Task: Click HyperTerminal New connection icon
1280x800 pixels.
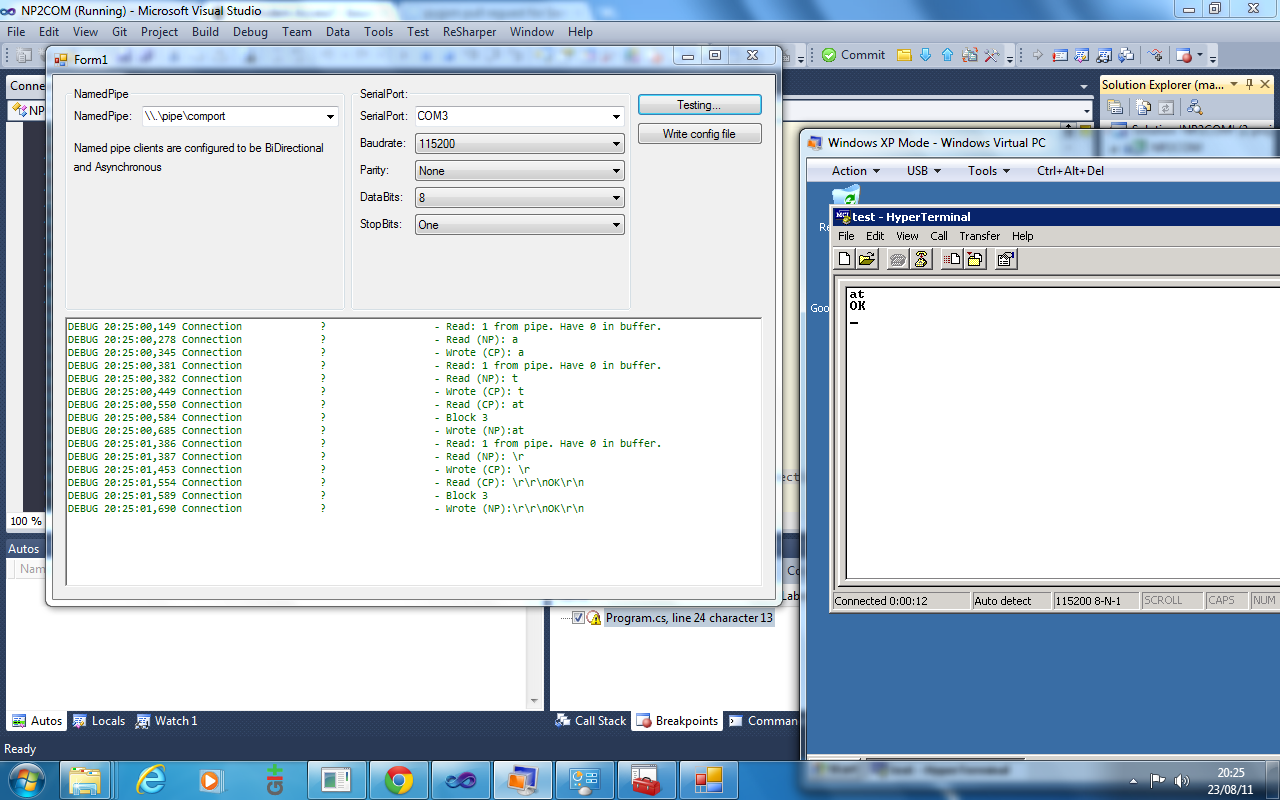Action: 845,259
